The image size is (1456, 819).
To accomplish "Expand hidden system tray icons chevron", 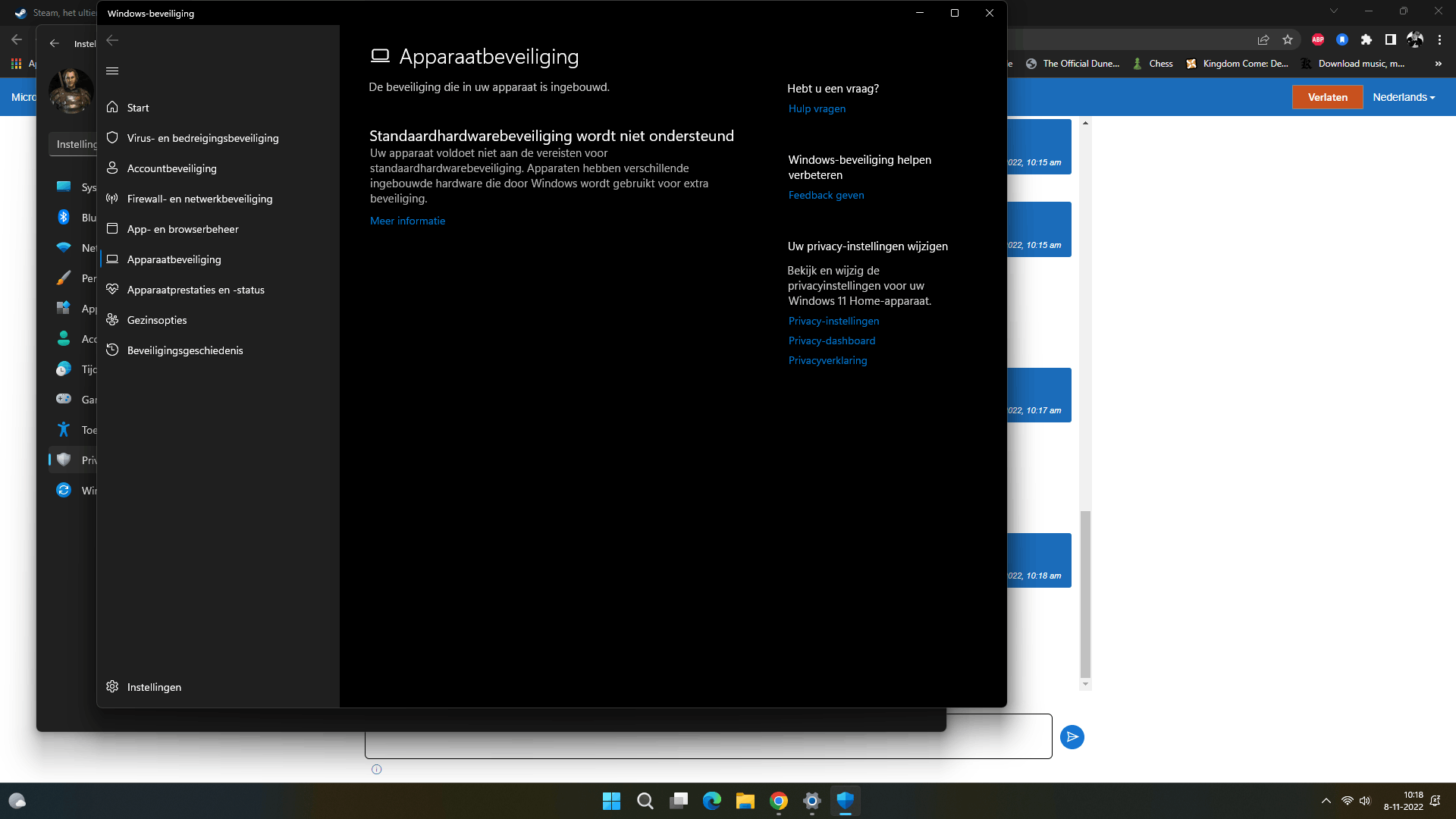I will click(1326, 801).
